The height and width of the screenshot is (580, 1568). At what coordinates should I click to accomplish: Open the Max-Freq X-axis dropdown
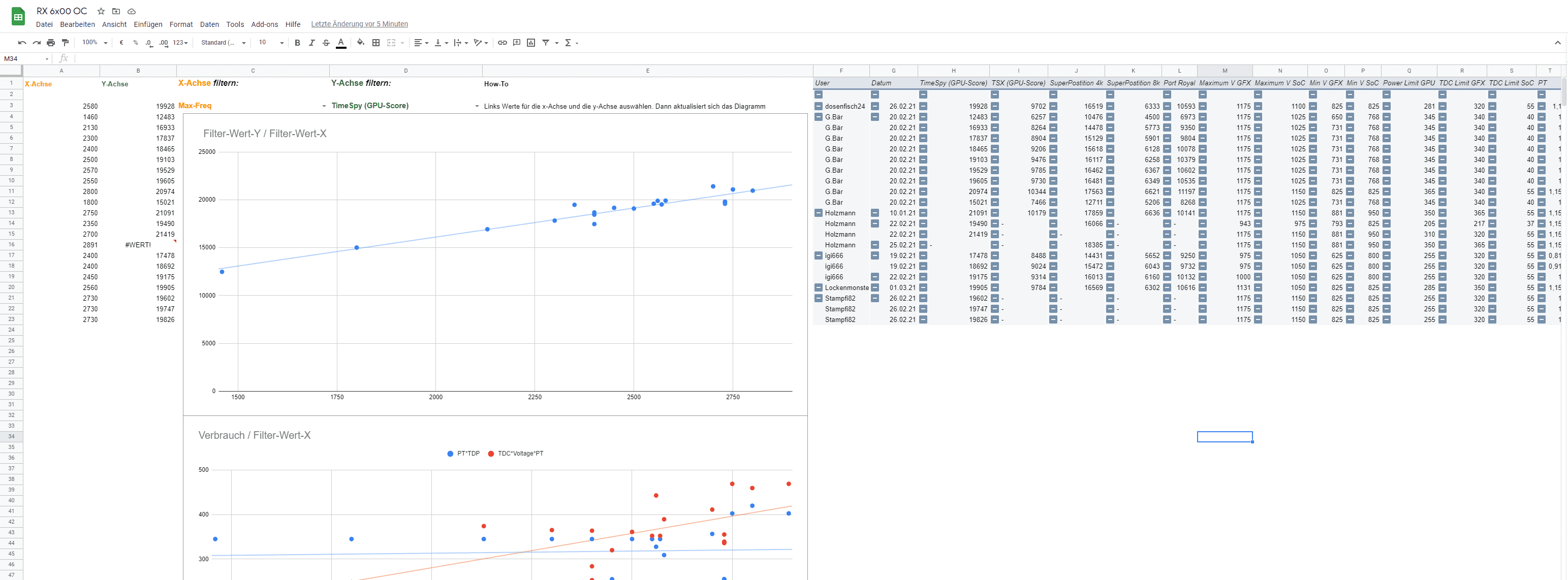(324, 106)
